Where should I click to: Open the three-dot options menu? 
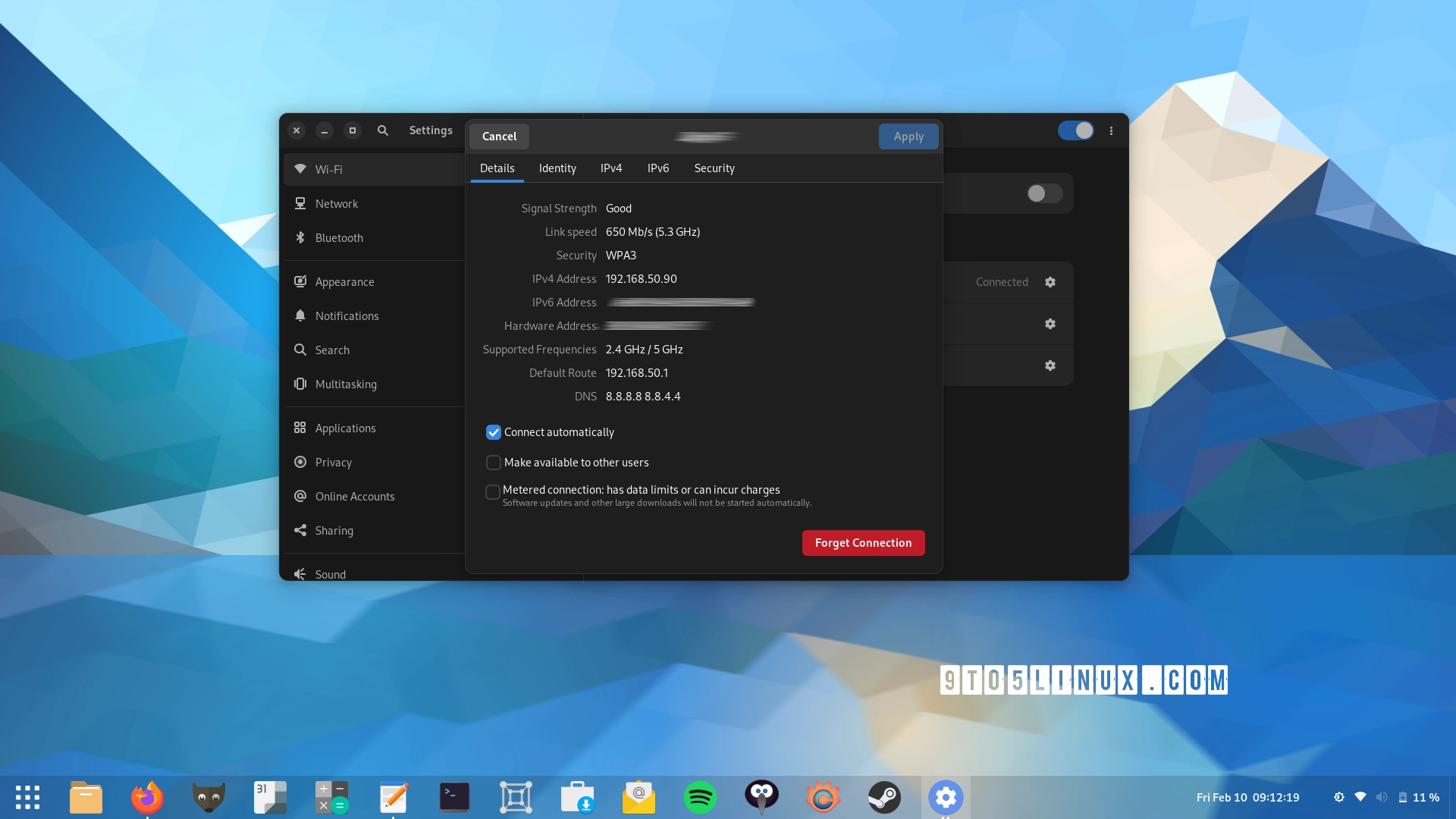(x=1111, y=130)
